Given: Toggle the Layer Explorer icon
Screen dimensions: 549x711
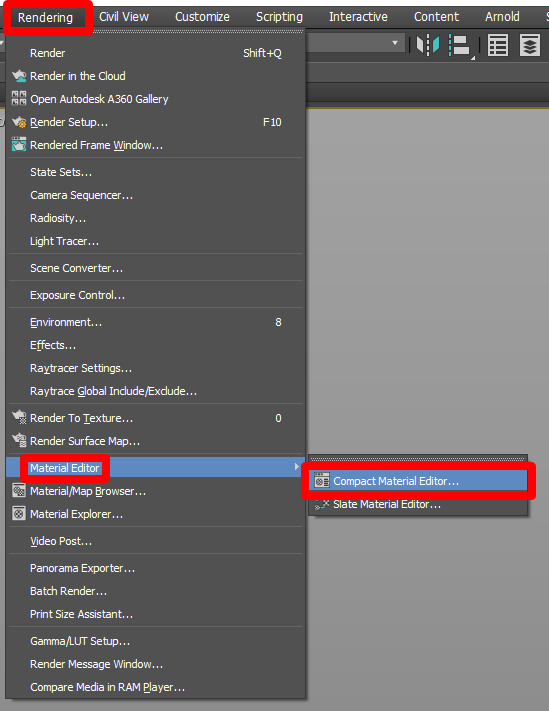Looking at the screenshot, I should (x=530, y=45).
